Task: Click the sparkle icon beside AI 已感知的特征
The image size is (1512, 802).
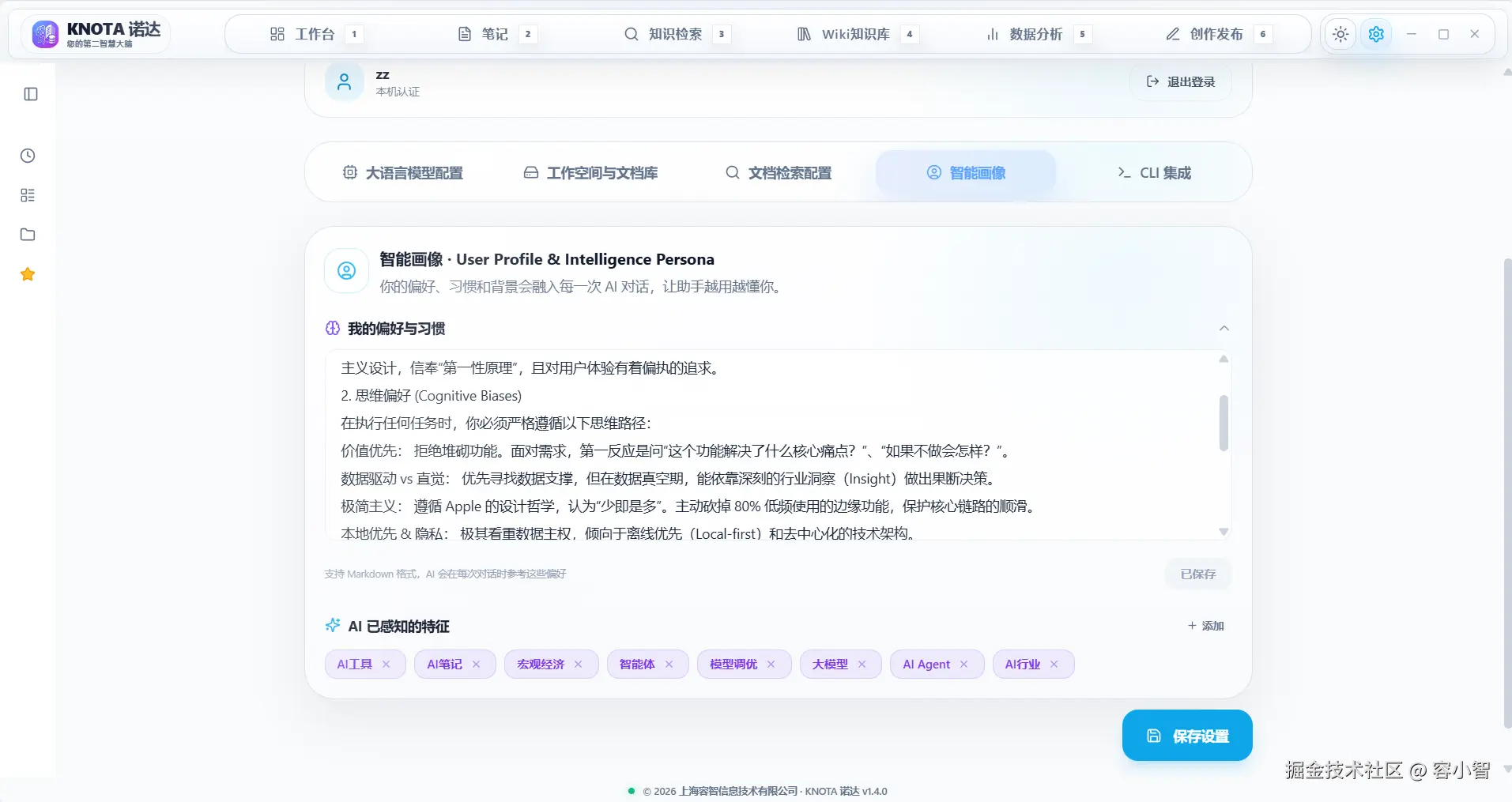Action: pyautogui.click(x=333, y=626)
